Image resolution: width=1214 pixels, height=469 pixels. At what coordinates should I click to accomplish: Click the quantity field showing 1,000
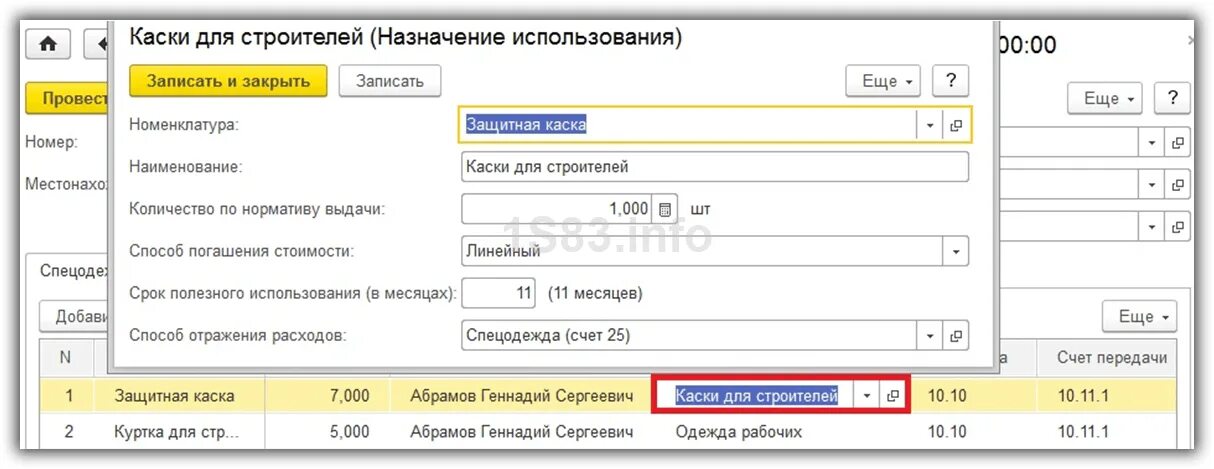(558, 209)
